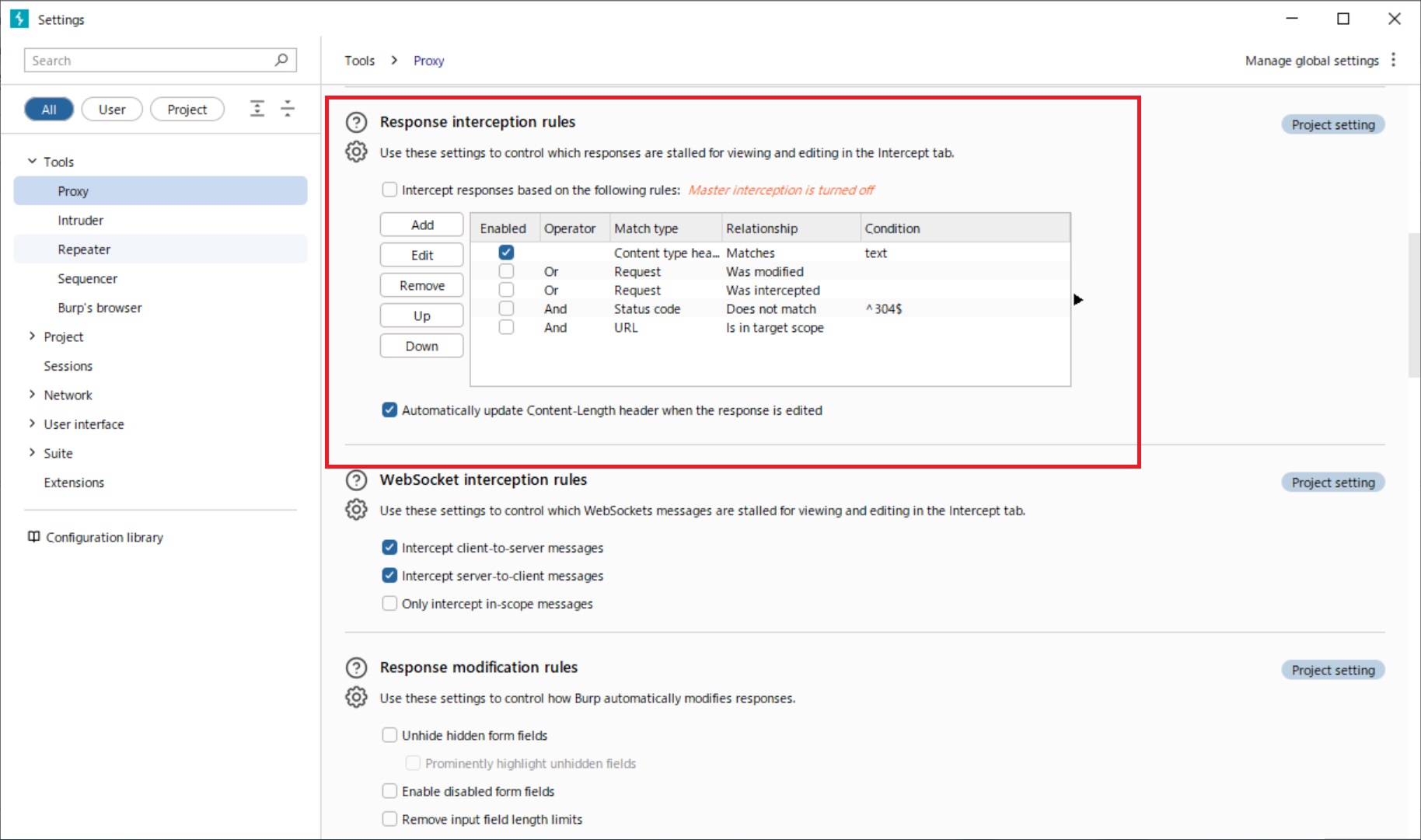Open gear options for Response modification rules
The width and height of the screenshot is (1421, 840).
pos(356,697)
